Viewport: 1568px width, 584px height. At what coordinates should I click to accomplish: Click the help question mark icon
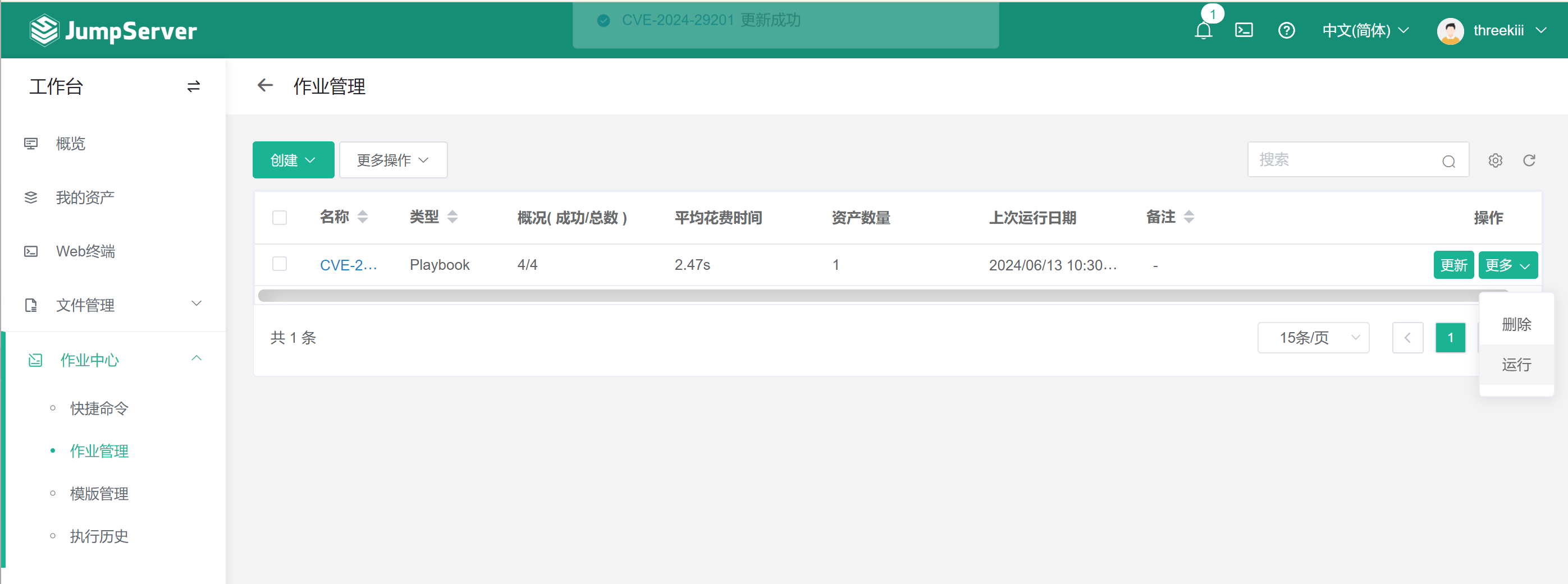point(1286,30)
